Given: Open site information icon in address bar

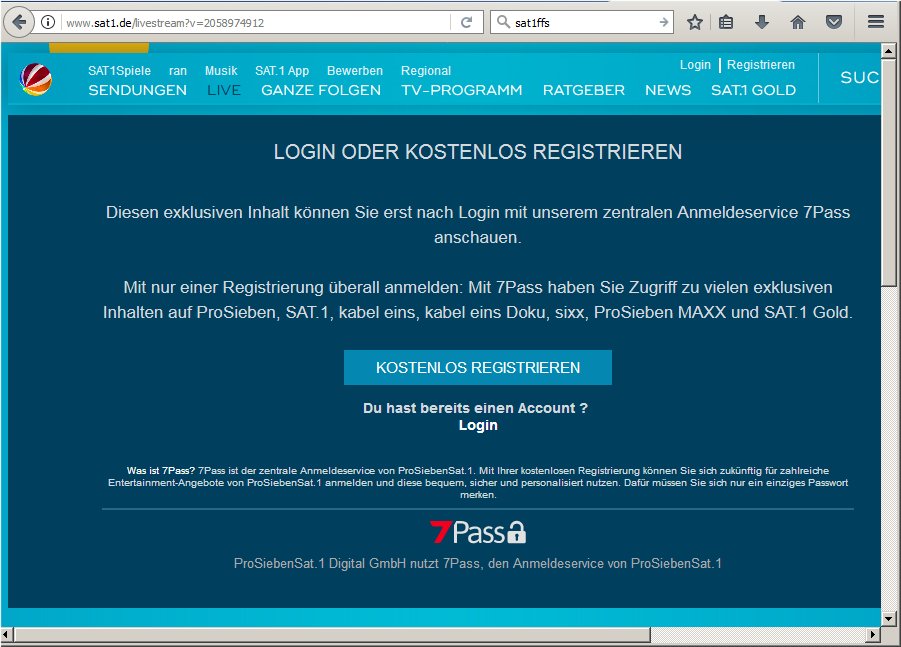Looking at the screenshot, I should tap(48, 22).
